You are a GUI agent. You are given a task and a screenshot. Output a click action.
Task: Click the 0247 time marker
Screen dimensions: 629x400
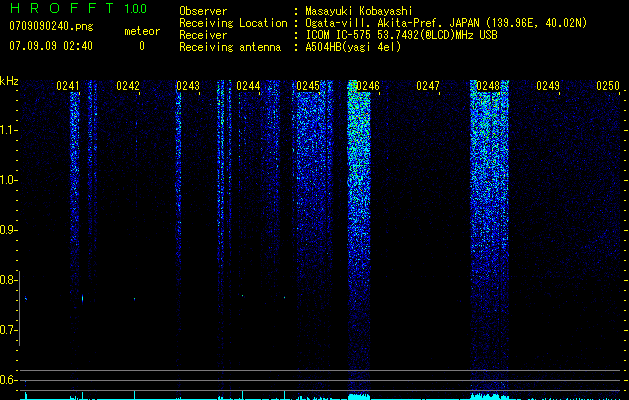[428, 86]
